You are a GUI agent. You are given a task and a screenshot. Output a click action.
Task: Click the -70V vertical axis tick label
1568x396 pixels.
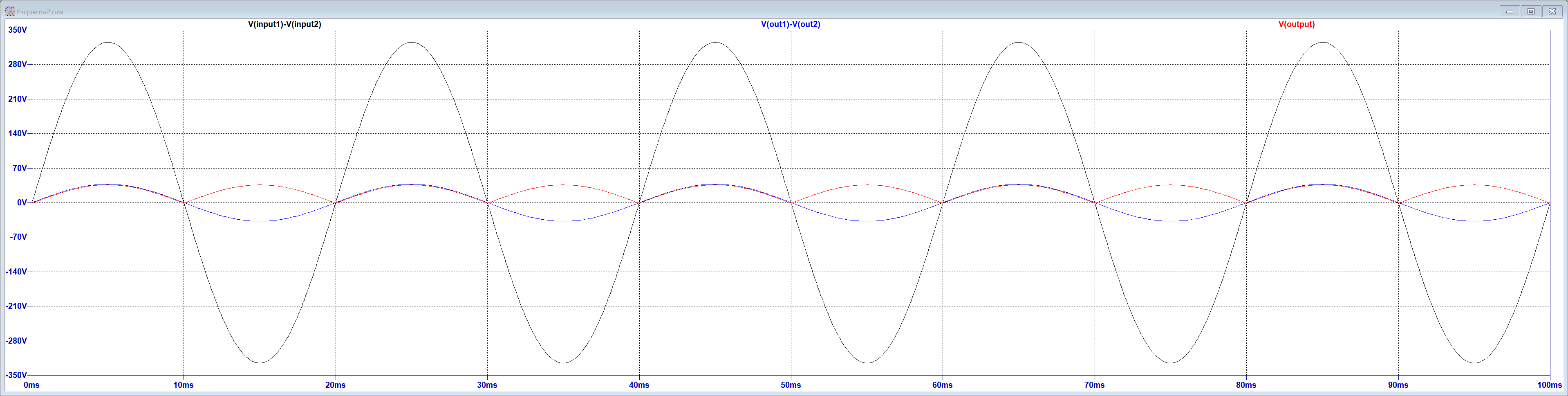point(18,237)
